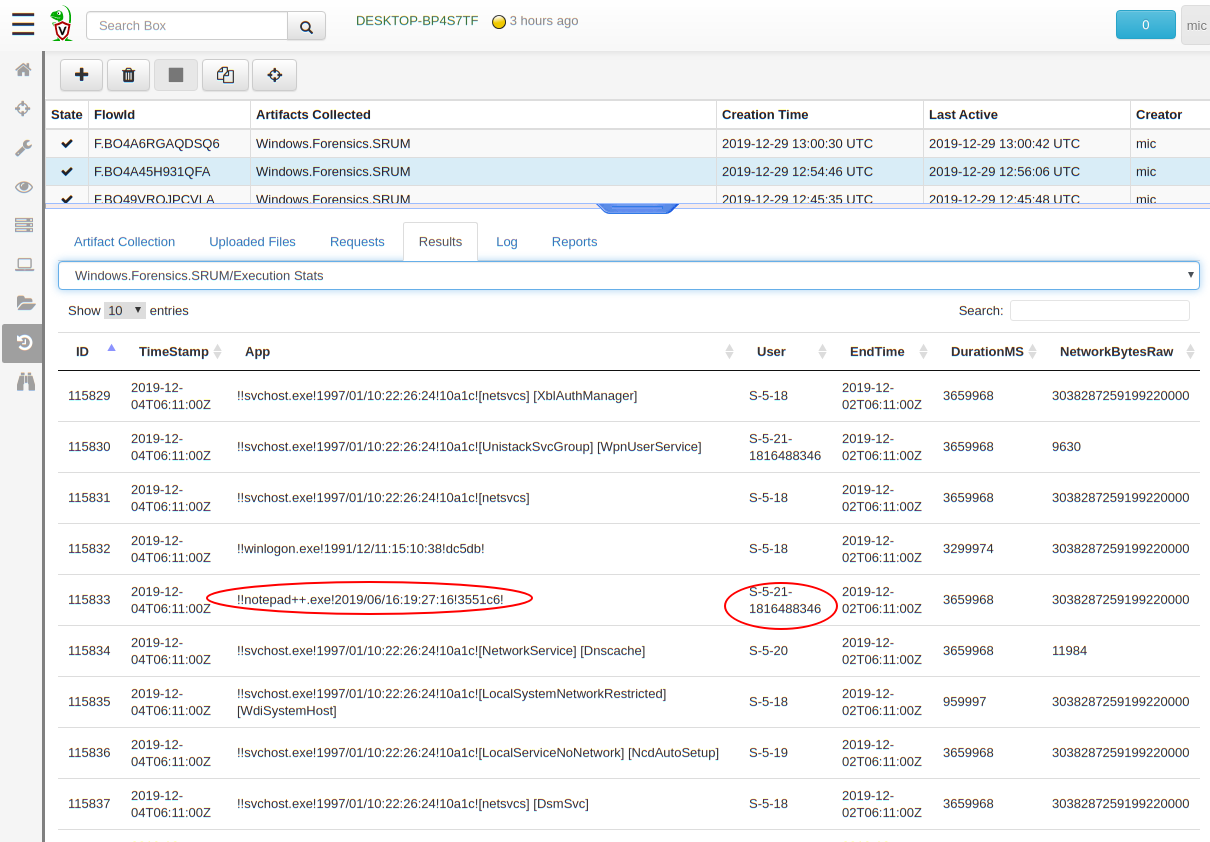This screenshot has width=1210, height=842.
Task: Open the Log tab
Action: coord(507,242)
